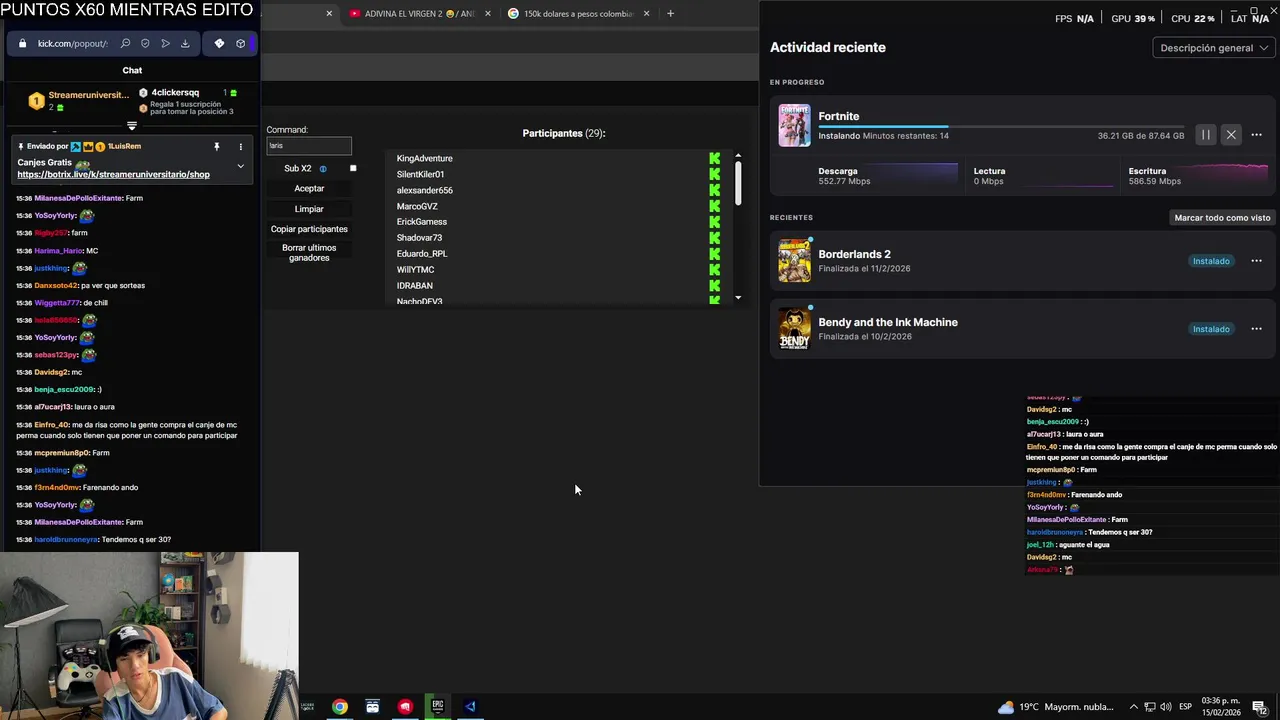
Task: Click the Borderlands 2 Instalado badge
Action: click(x=1211, y=261)
